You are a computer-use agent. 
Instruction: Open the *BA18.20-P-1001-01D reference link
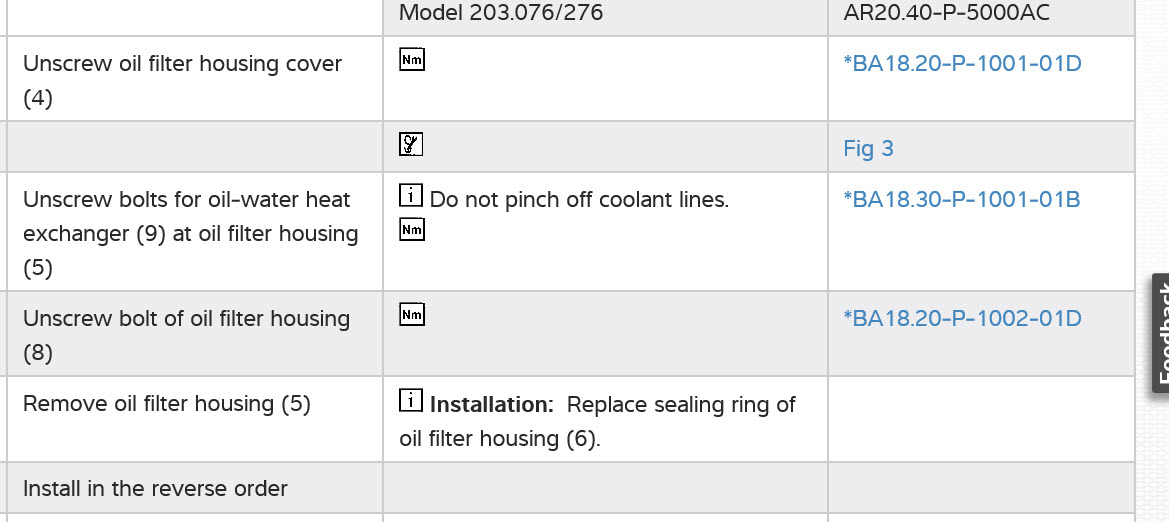pyautogui.click(x=962, y=64)
